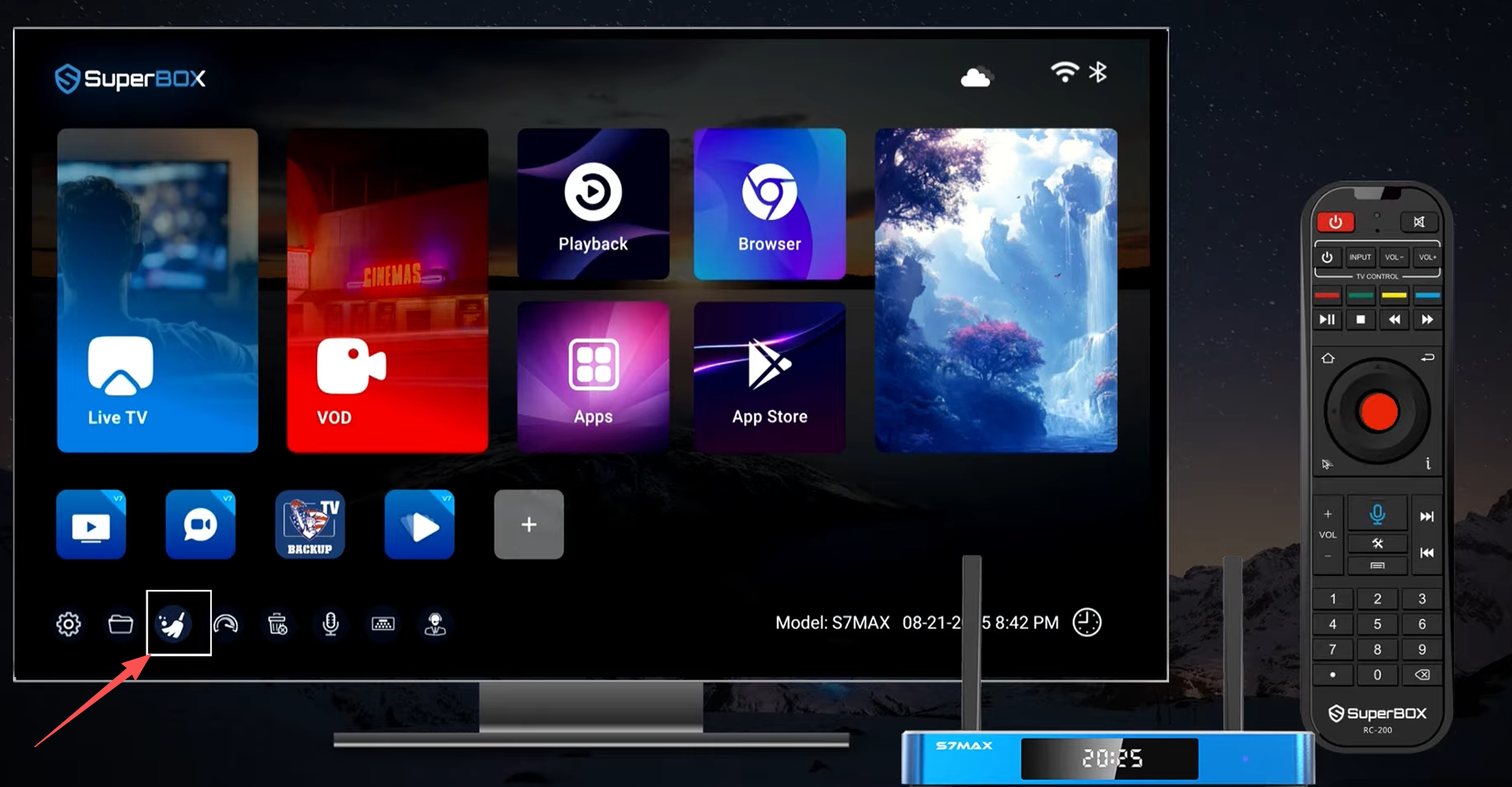Open the video chat bubble app
The width and height of the screenshot is (1512, 787).
(200, 525)
